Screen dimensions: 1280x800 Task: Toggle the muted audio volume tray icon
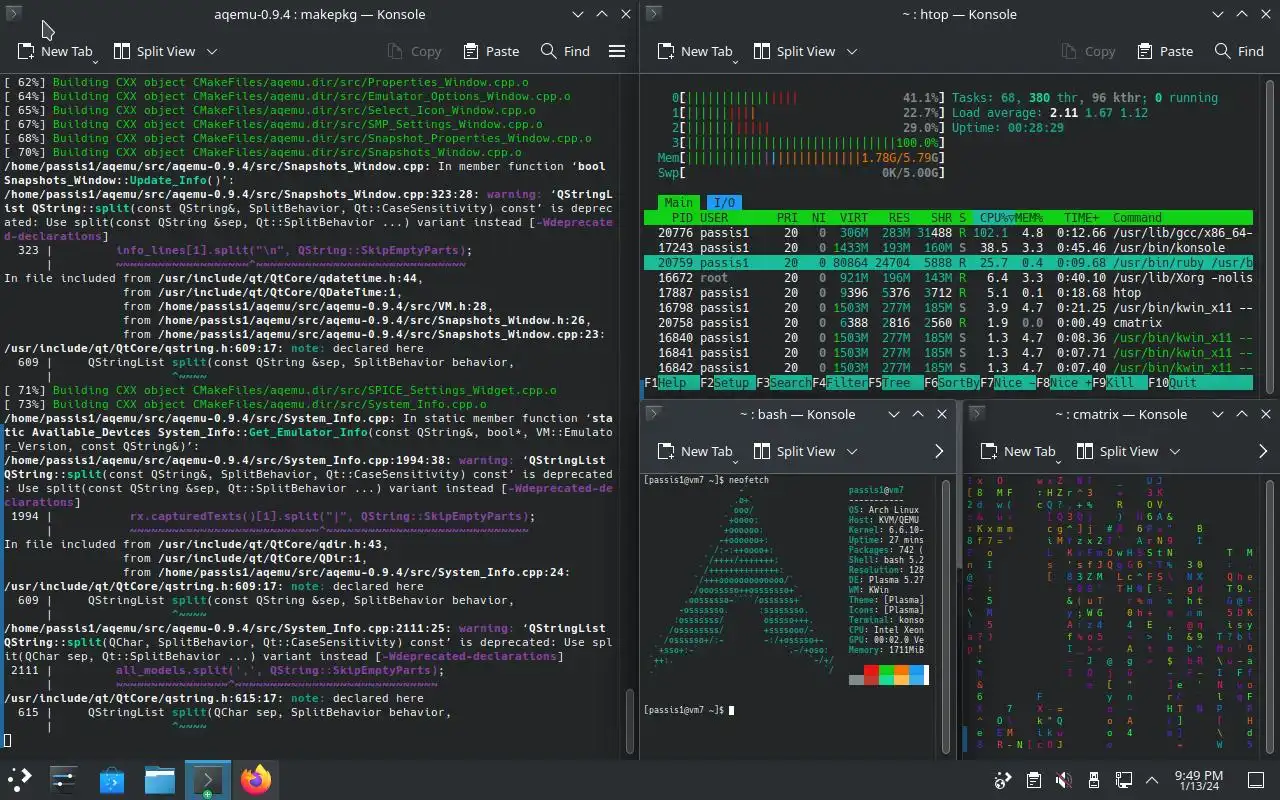[x=1064, y=780]
